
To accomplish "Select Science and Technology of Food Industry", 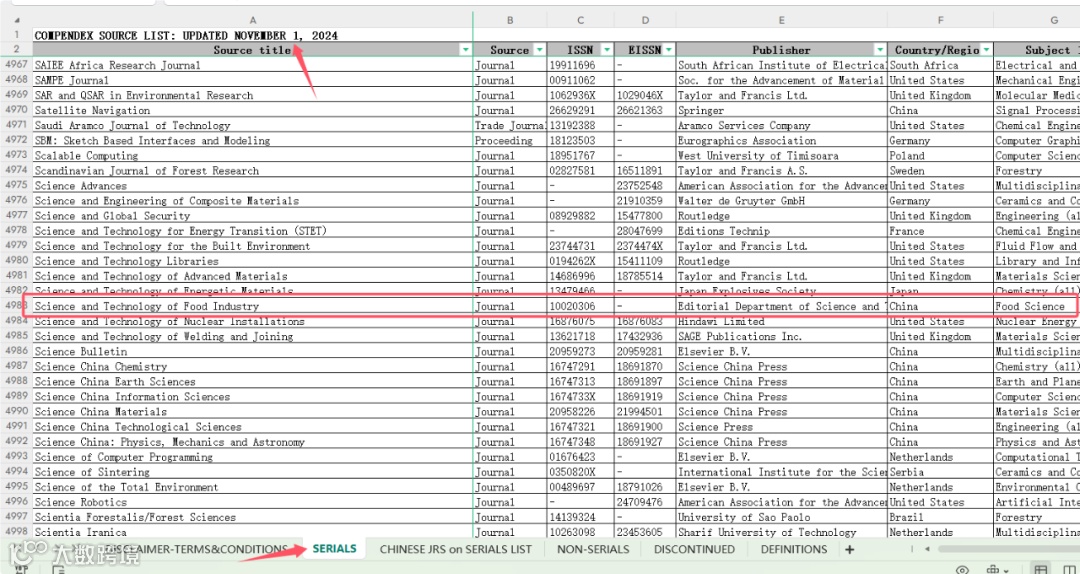I will tap(253, 307).
